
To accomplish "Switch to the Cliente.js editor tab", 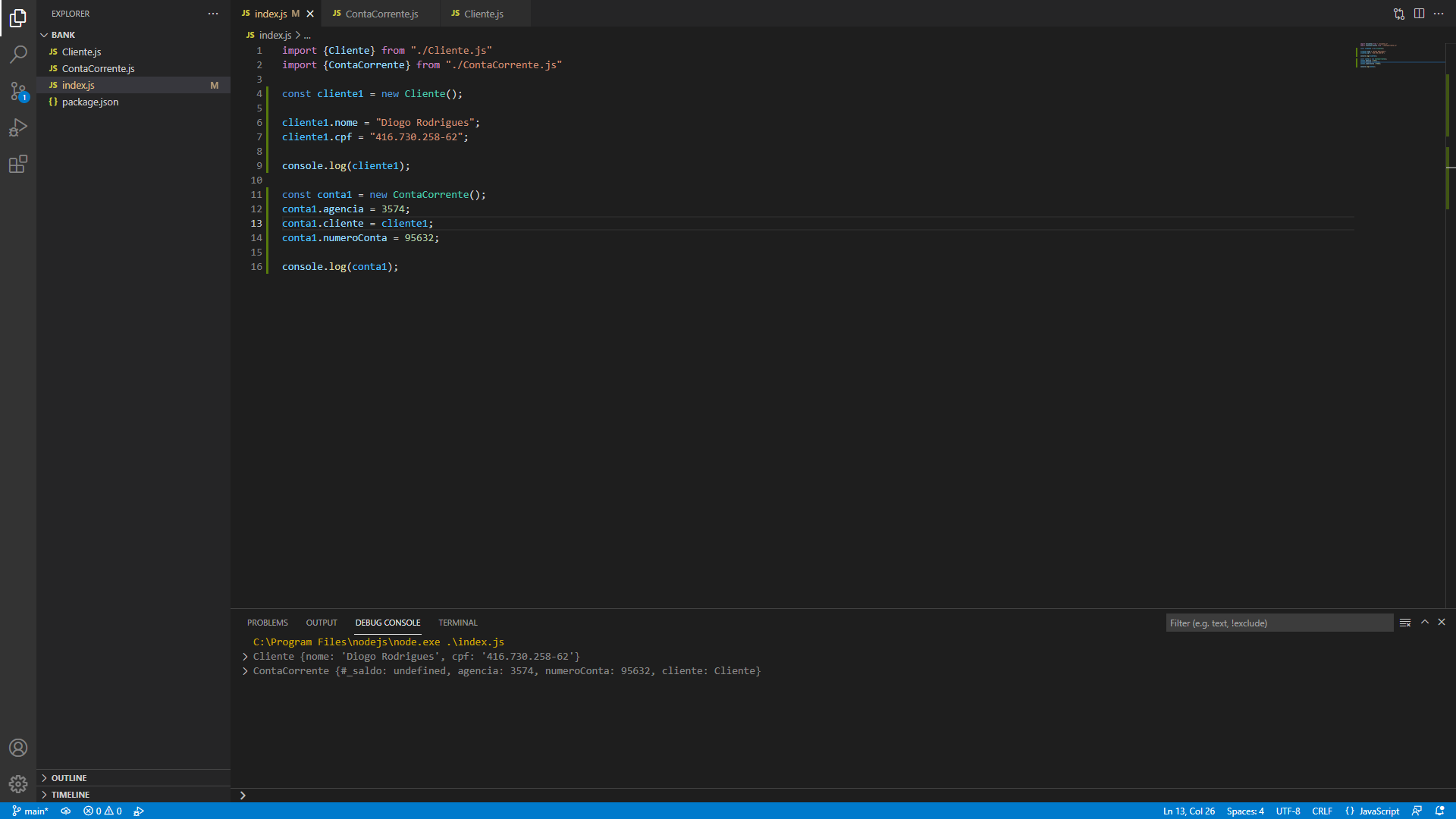I will click(x=485, y=14).
